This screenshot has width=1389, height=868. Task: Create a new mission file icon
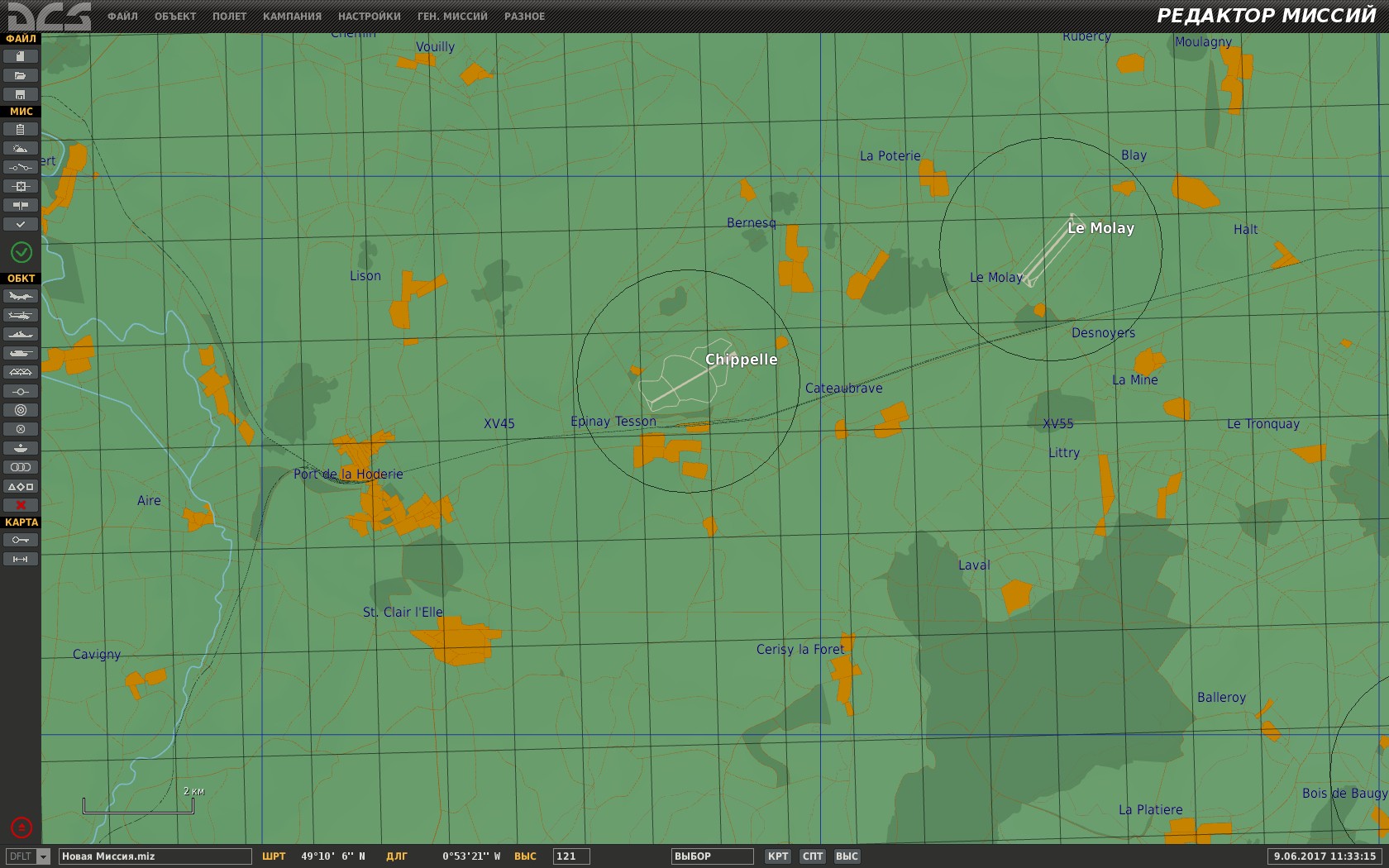pos(21,56)
